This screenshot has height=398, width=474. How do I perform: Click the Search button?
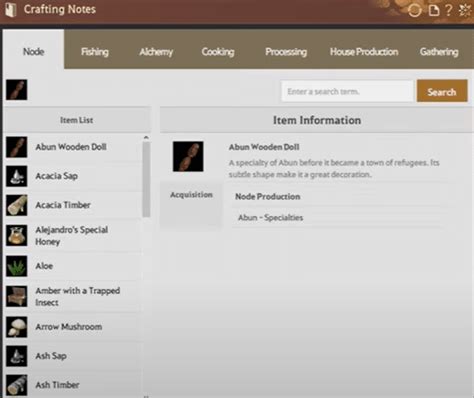click(x=442, y=91)
